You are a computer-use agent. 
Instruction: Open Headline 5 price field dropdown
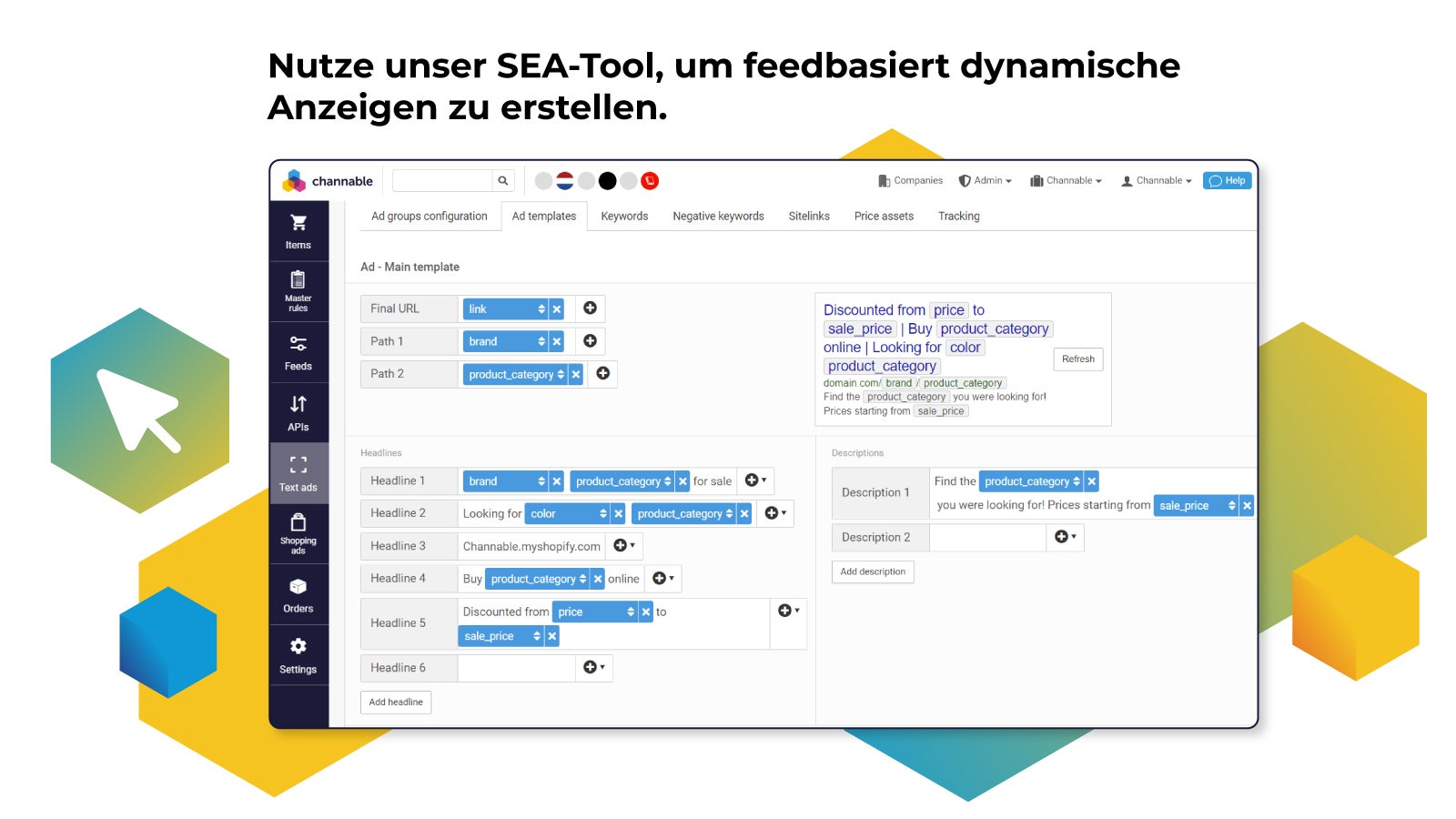click(595, 612)
